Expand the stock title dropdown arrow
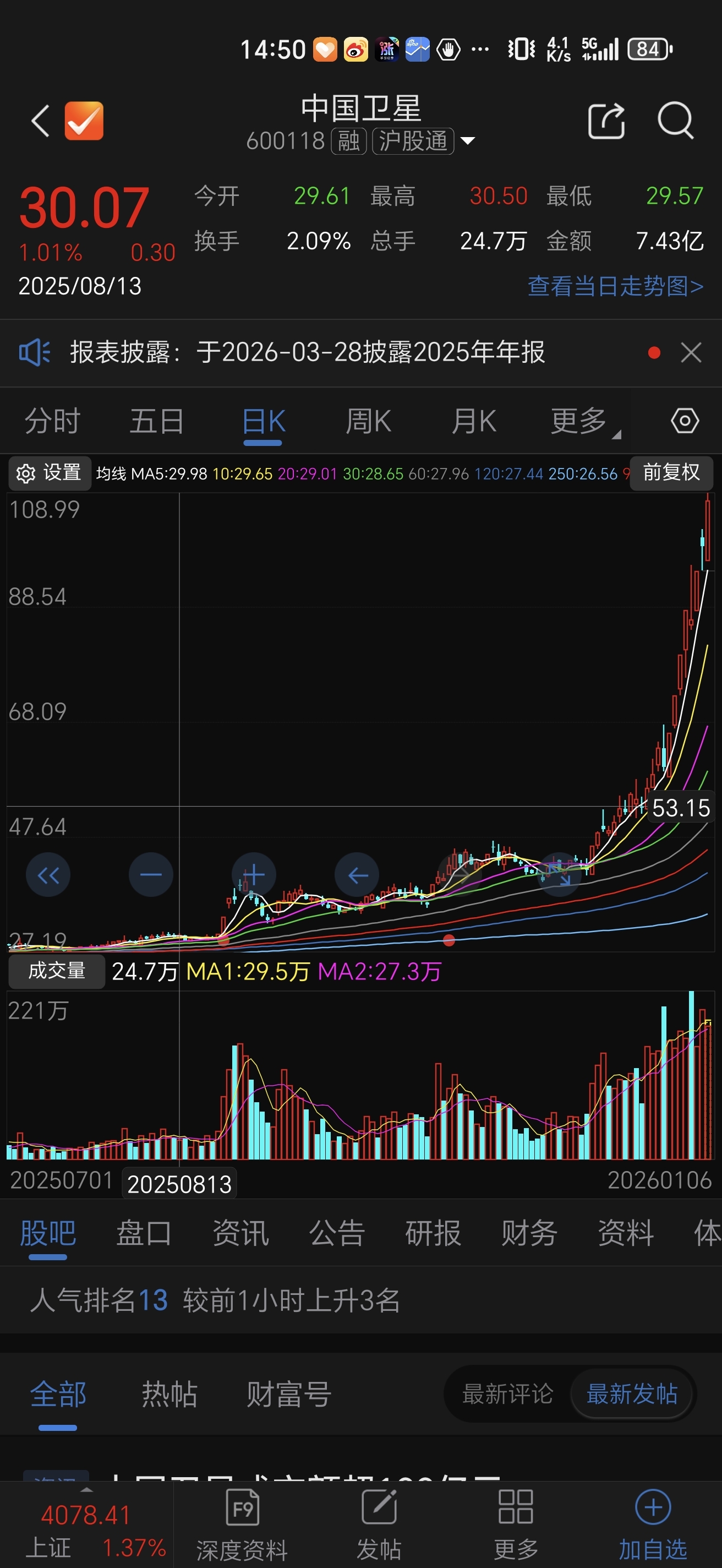 [468, 141]
